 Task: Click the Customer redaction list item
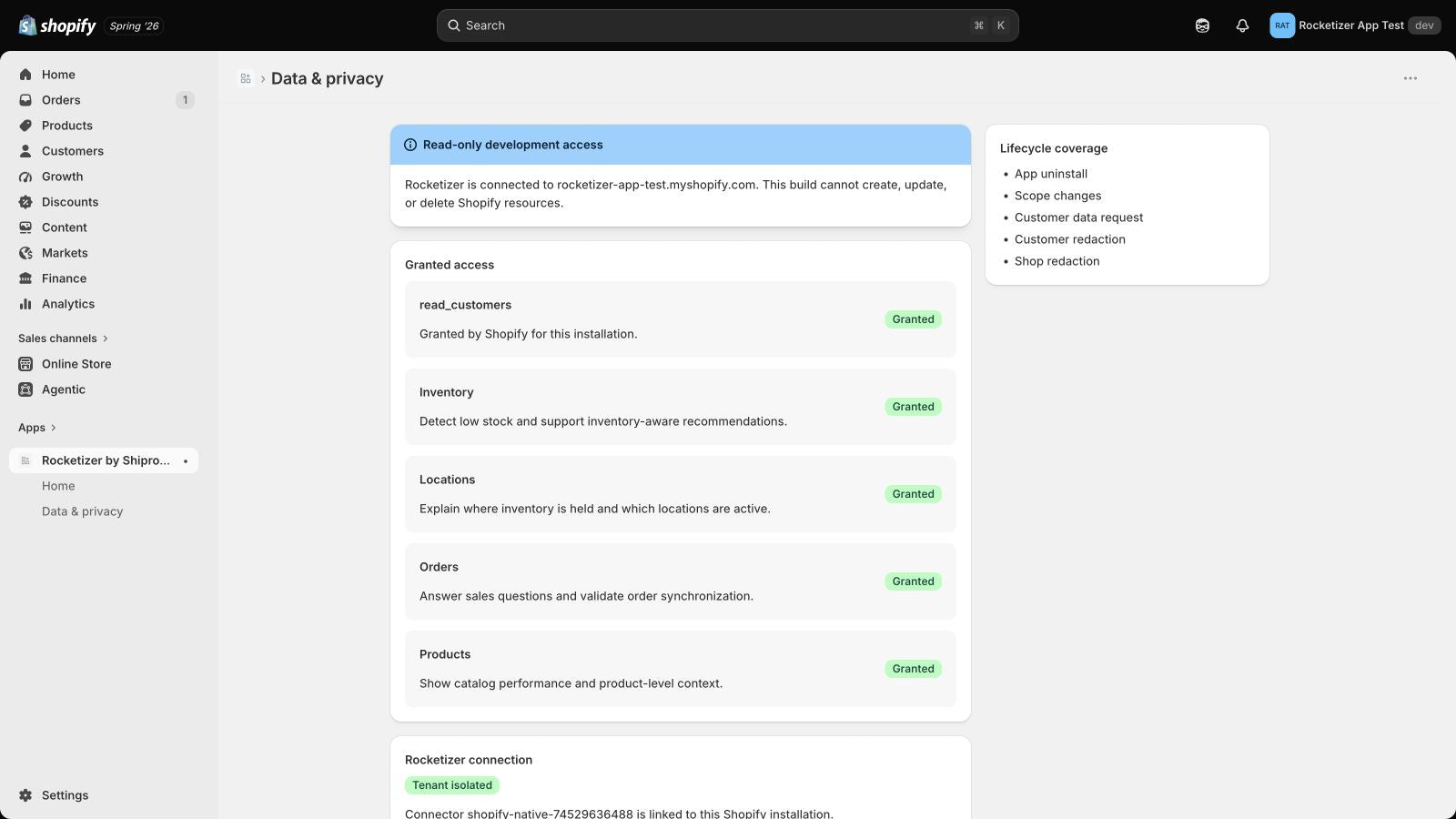click(x=1070, y=239)
